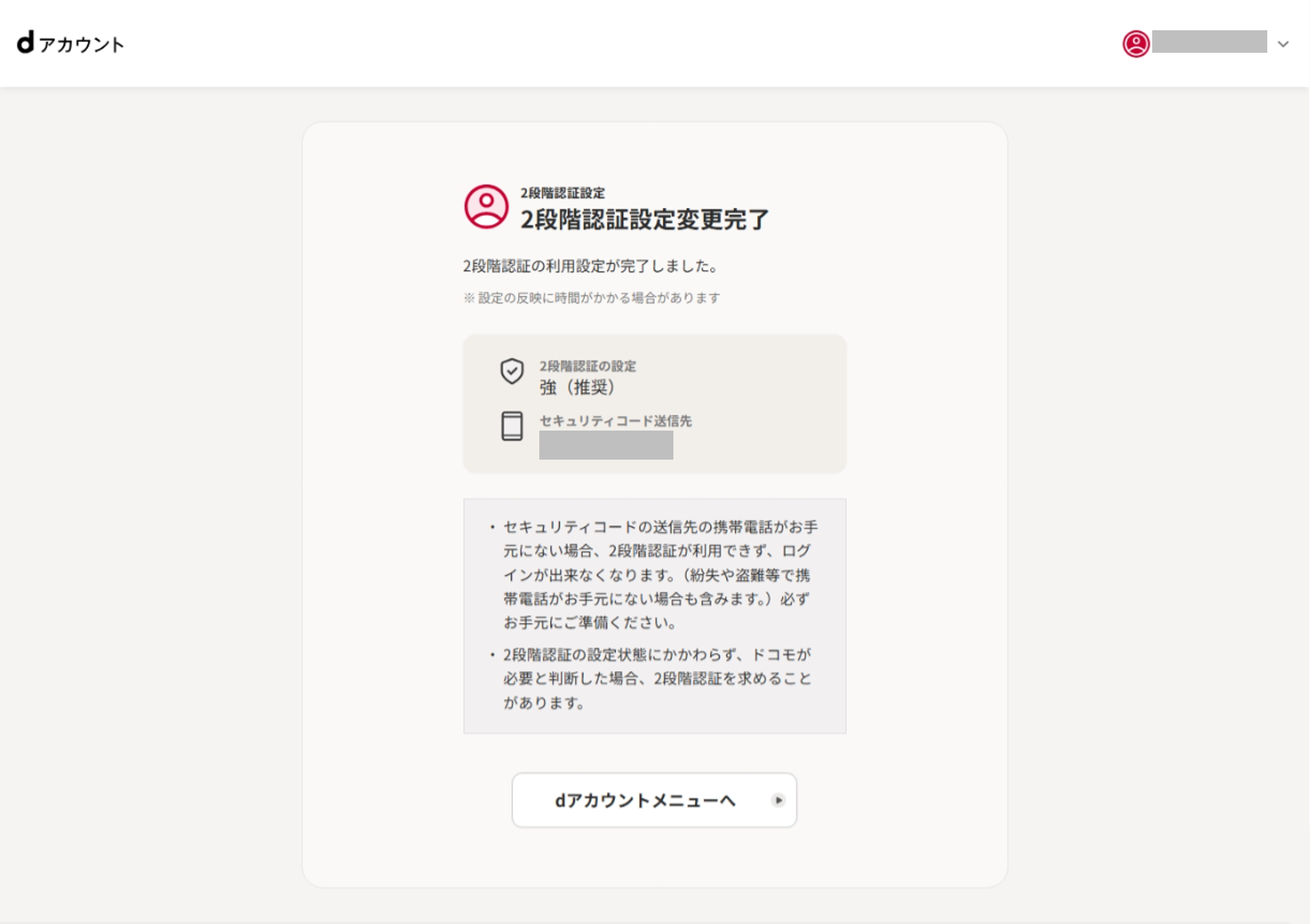Screen dimensions: 1310x924
Task: Select the d アカウント logo in the header
Action: pos(71,44)
